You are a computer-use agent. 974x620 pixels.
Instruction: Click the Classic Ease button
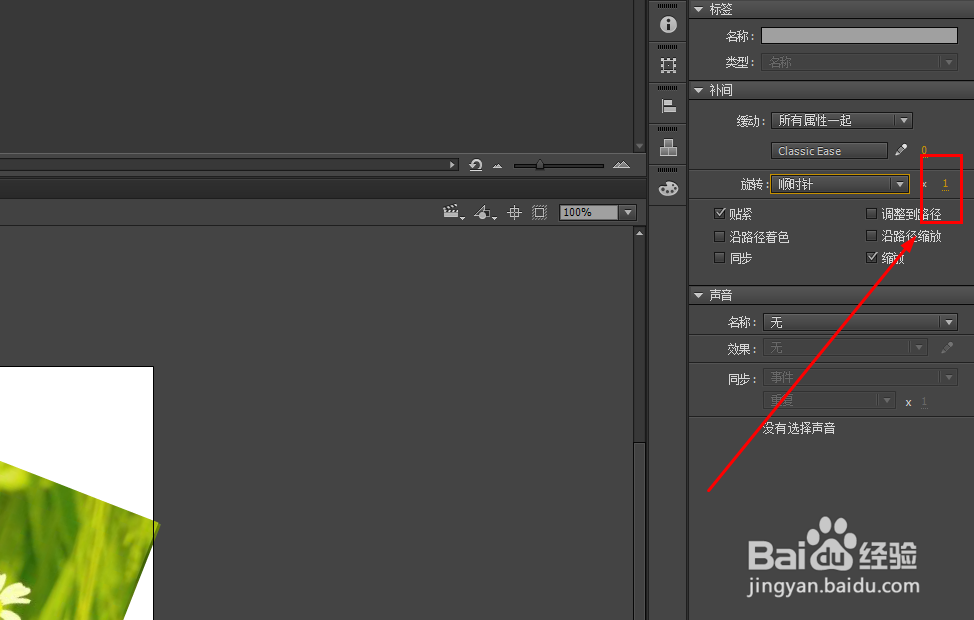click(829, 151)
